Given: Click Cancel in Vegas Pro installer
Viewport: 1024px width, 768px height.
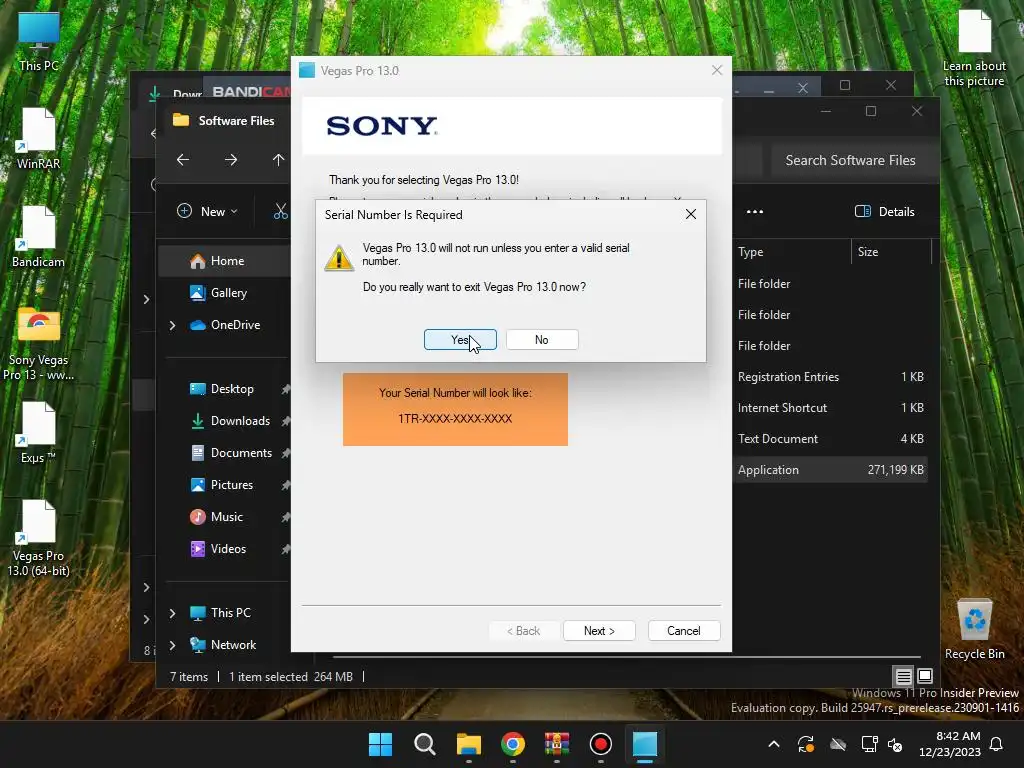Looking at the screenshot, I should [684, 631].
